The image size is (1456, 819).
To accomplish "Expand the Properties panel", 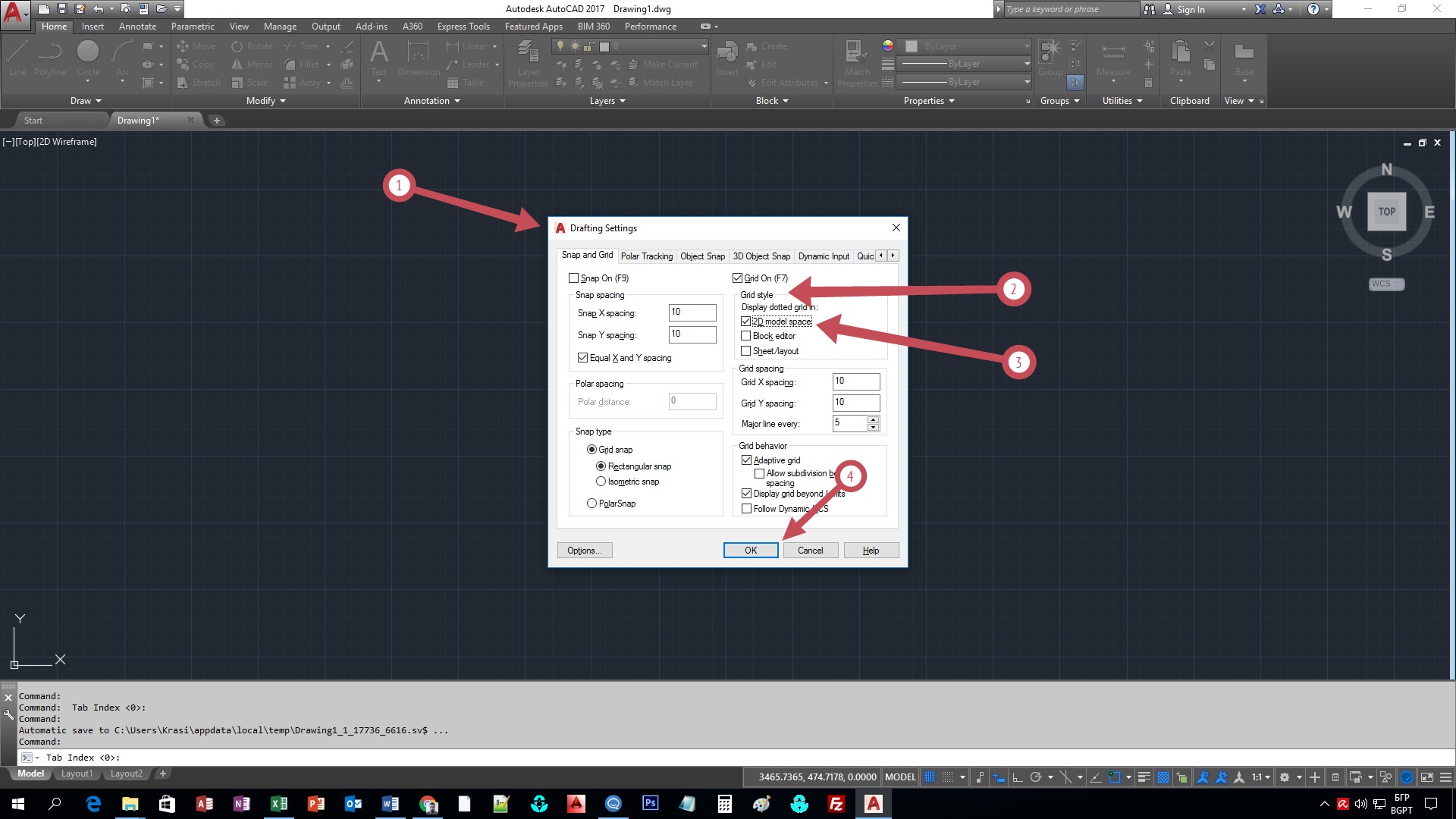I will tap(929, 101).
